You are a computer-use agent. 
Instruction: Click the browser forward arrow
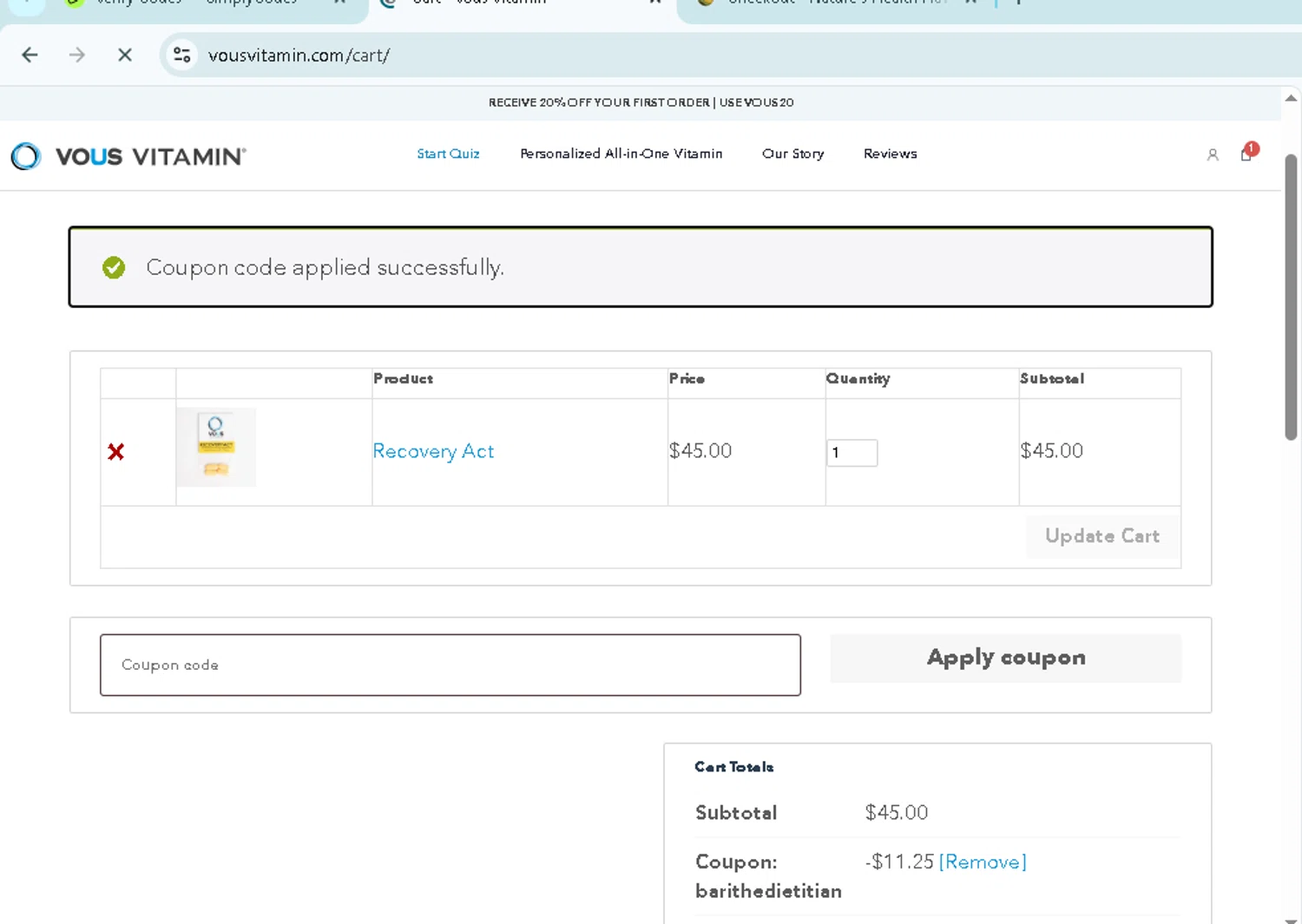click(x=77, y=56)
